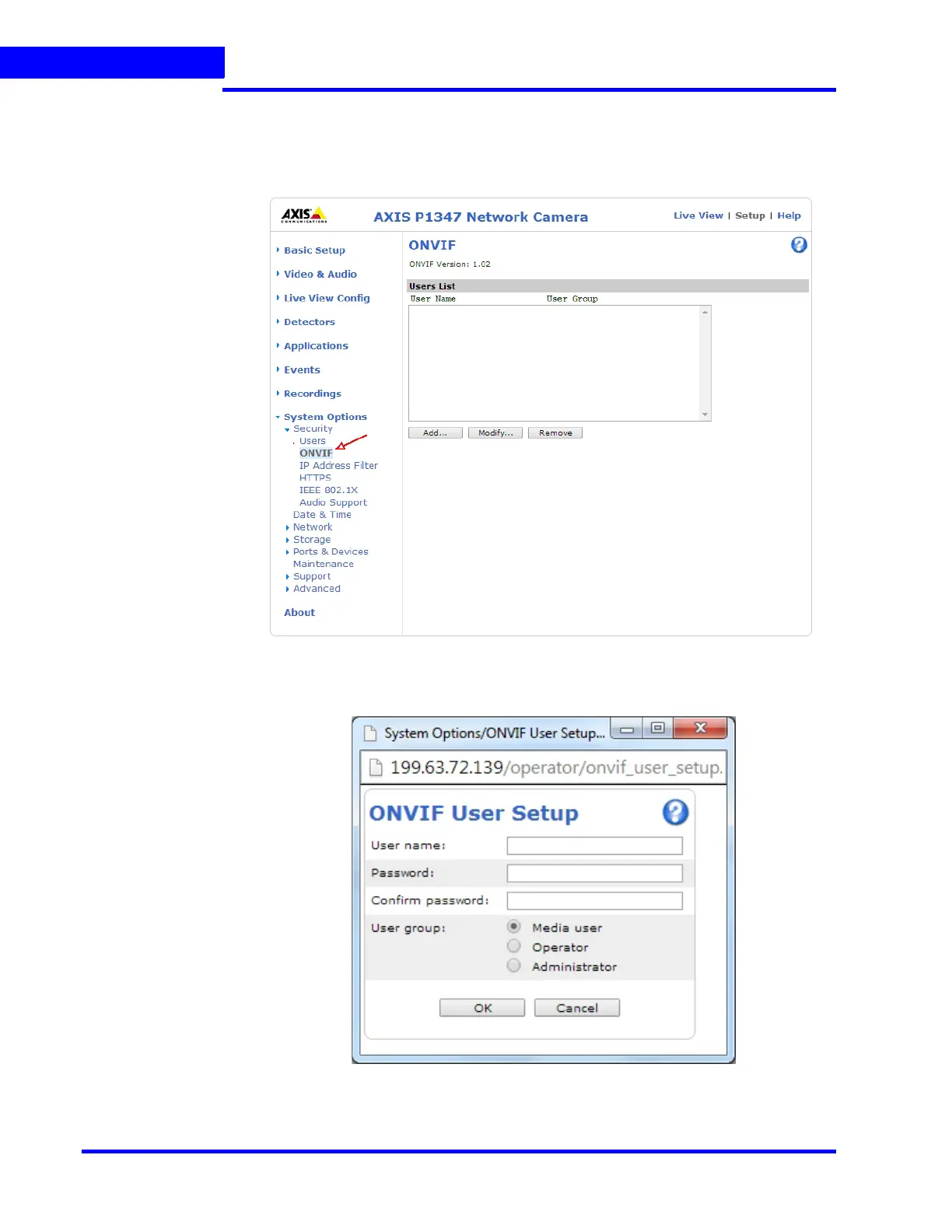Expand the Recordings section
The height and width of the screenshot is (1232, 952).
(312, 394)
